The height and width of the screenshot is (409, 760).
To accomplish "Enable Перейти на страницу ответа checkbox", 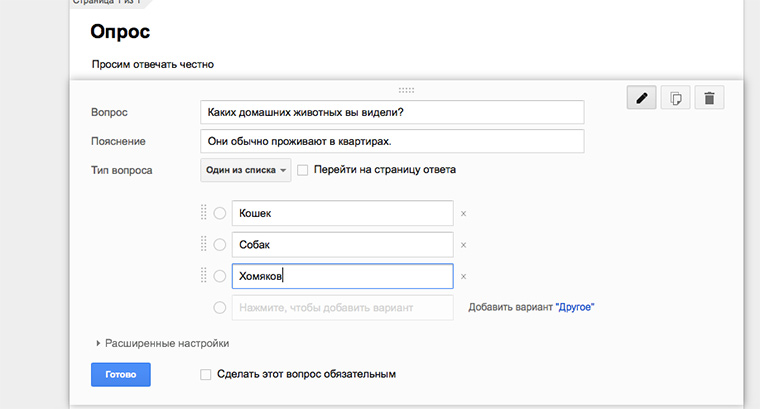I will 302,170.
